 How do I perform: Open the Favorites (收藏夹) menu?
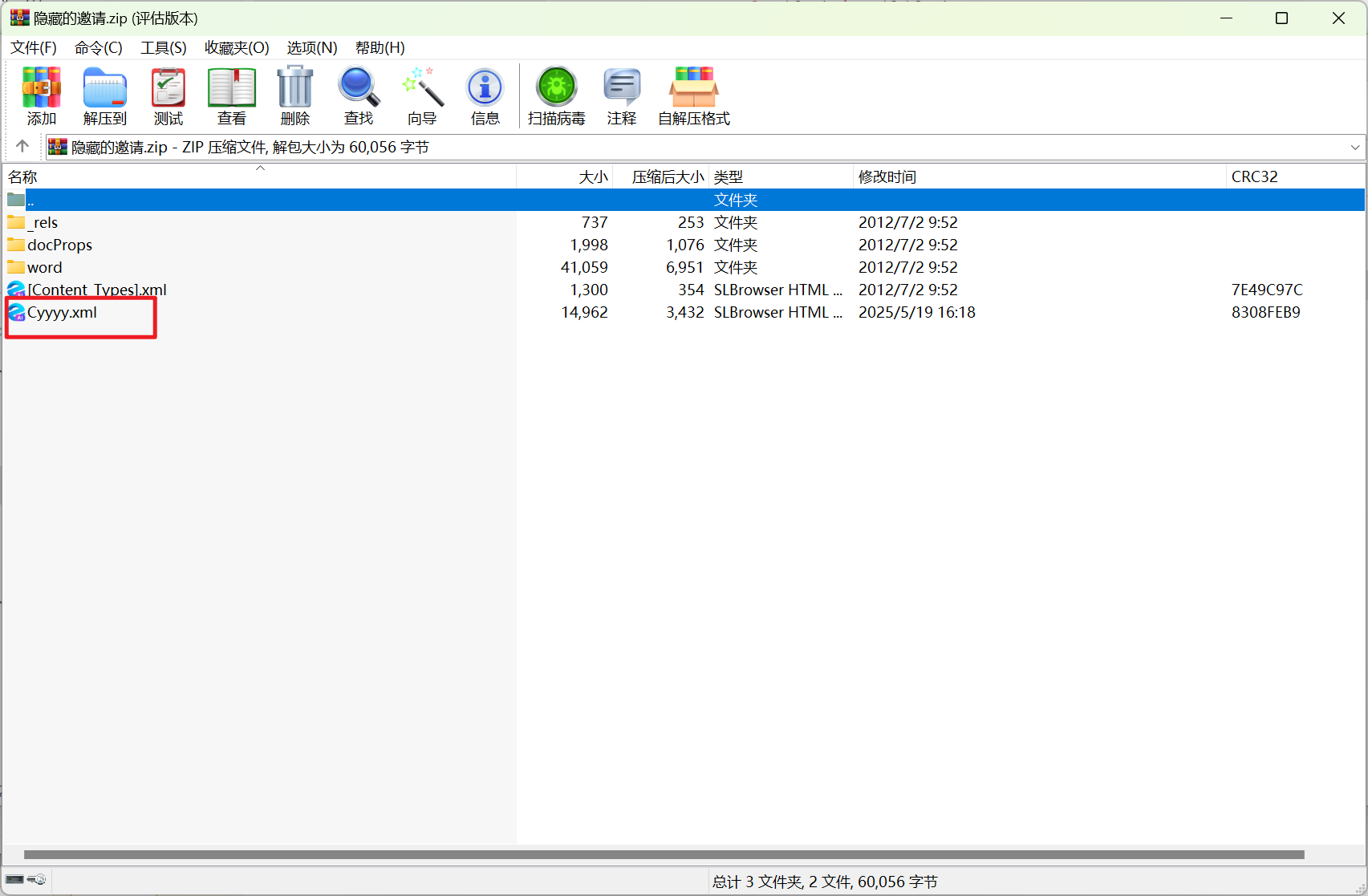tap(237, 48)
